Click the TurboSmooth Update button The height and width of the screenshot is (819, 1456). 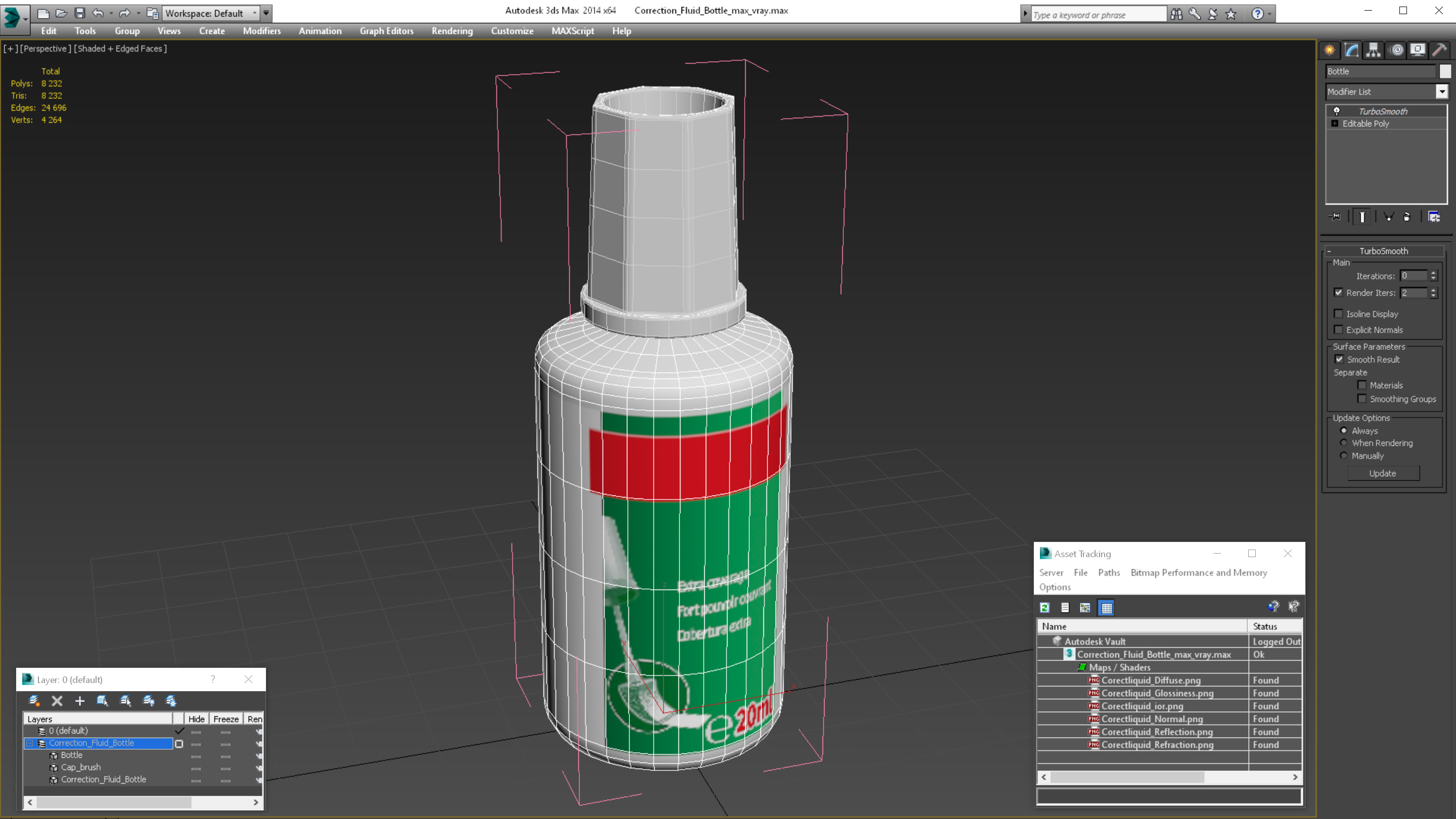pyautogui.click(x=1383, y=473)
